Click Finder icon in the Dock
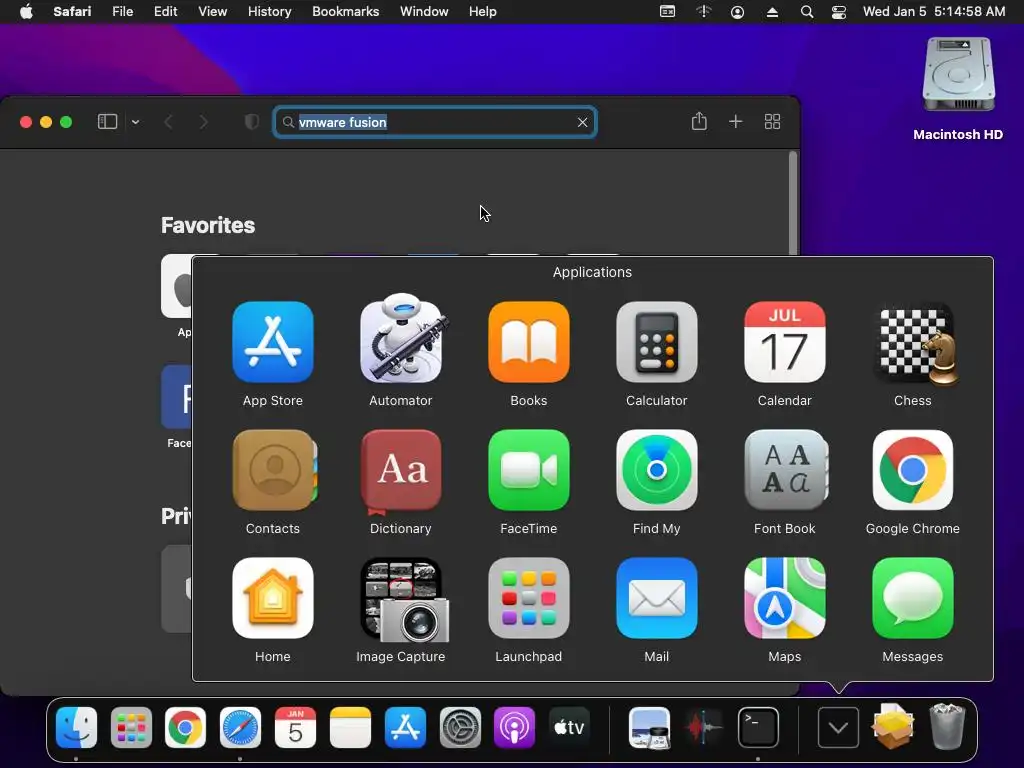The width and height of the screenshot is (1024, 768). tap(76, 727)
